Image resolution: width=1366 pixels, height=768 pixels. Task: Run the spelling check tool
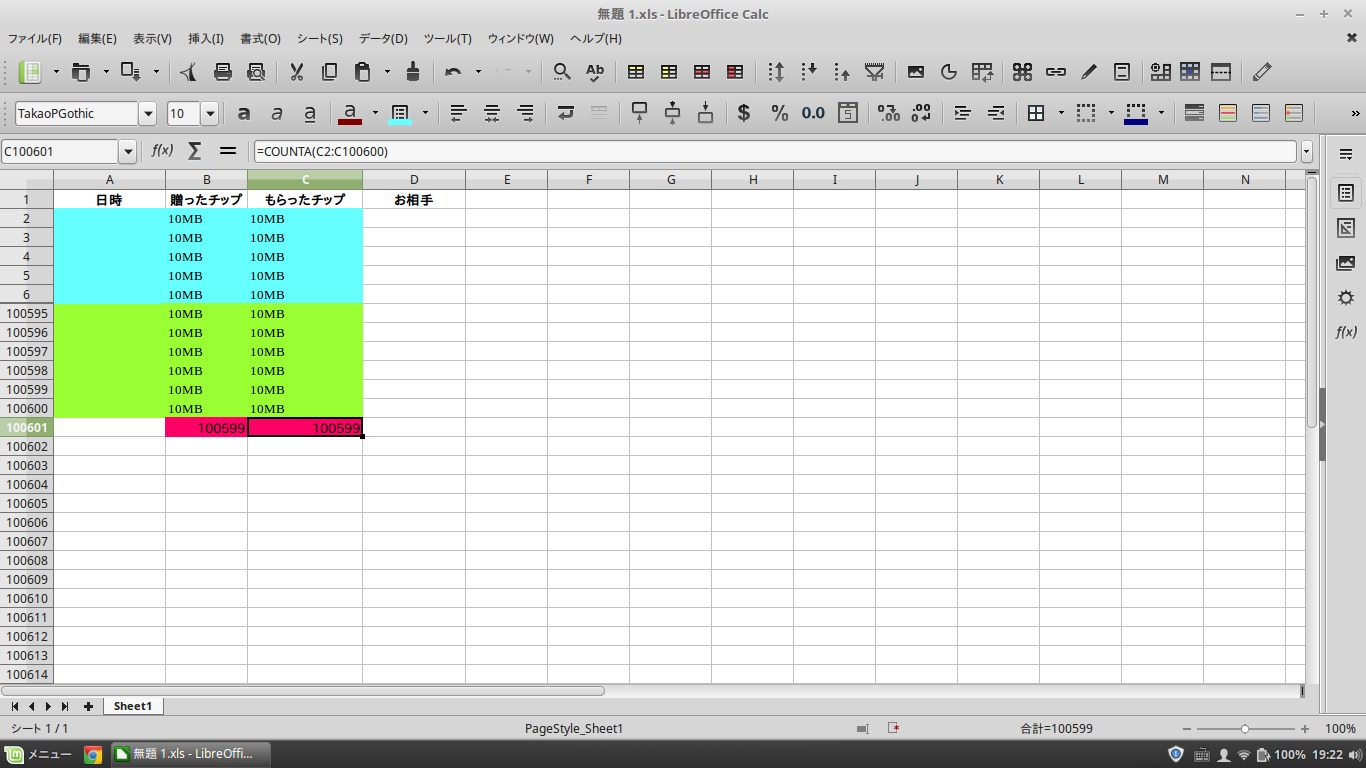595,72
